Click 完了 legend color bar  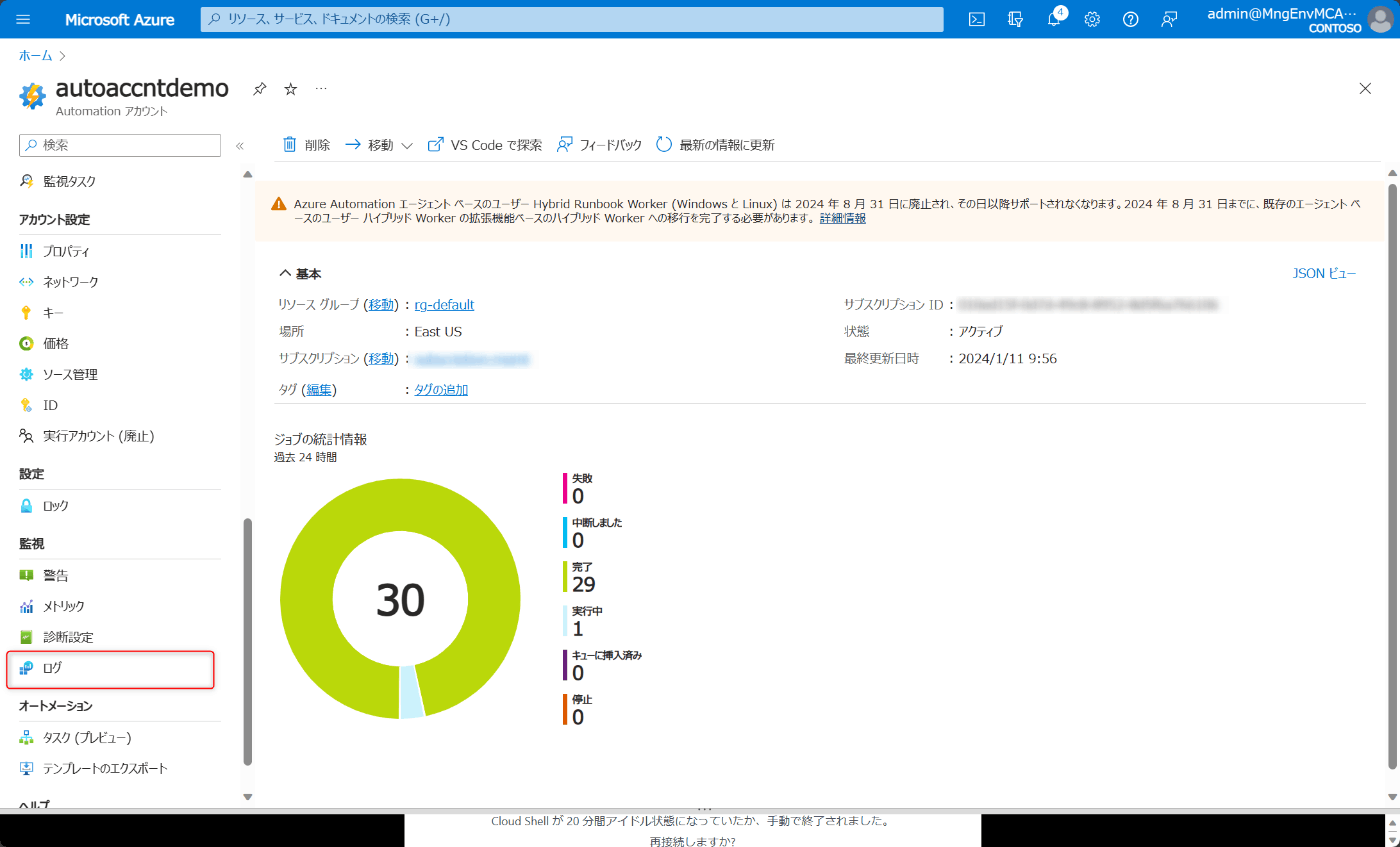point(565,577)
